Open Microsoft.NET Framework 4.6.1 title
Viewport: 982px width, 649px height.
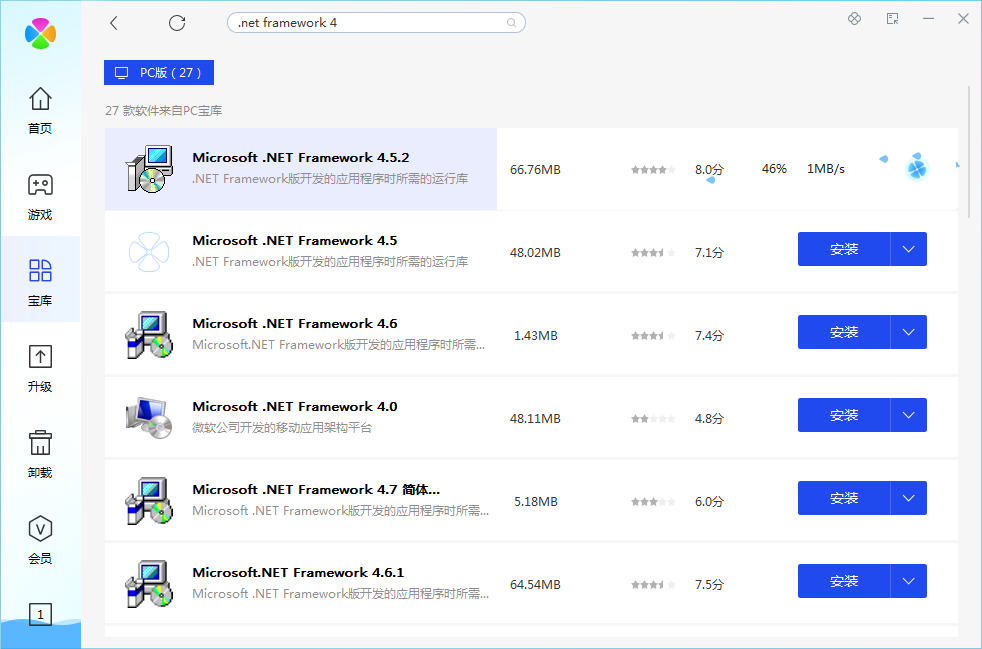pos(298,573)
